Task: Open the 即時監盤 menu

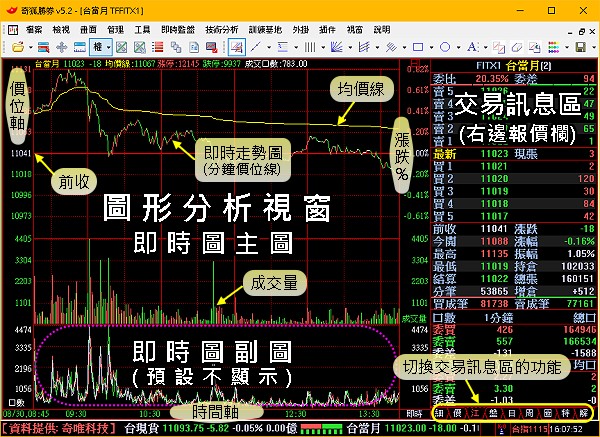Action: (x=178, y=29)
